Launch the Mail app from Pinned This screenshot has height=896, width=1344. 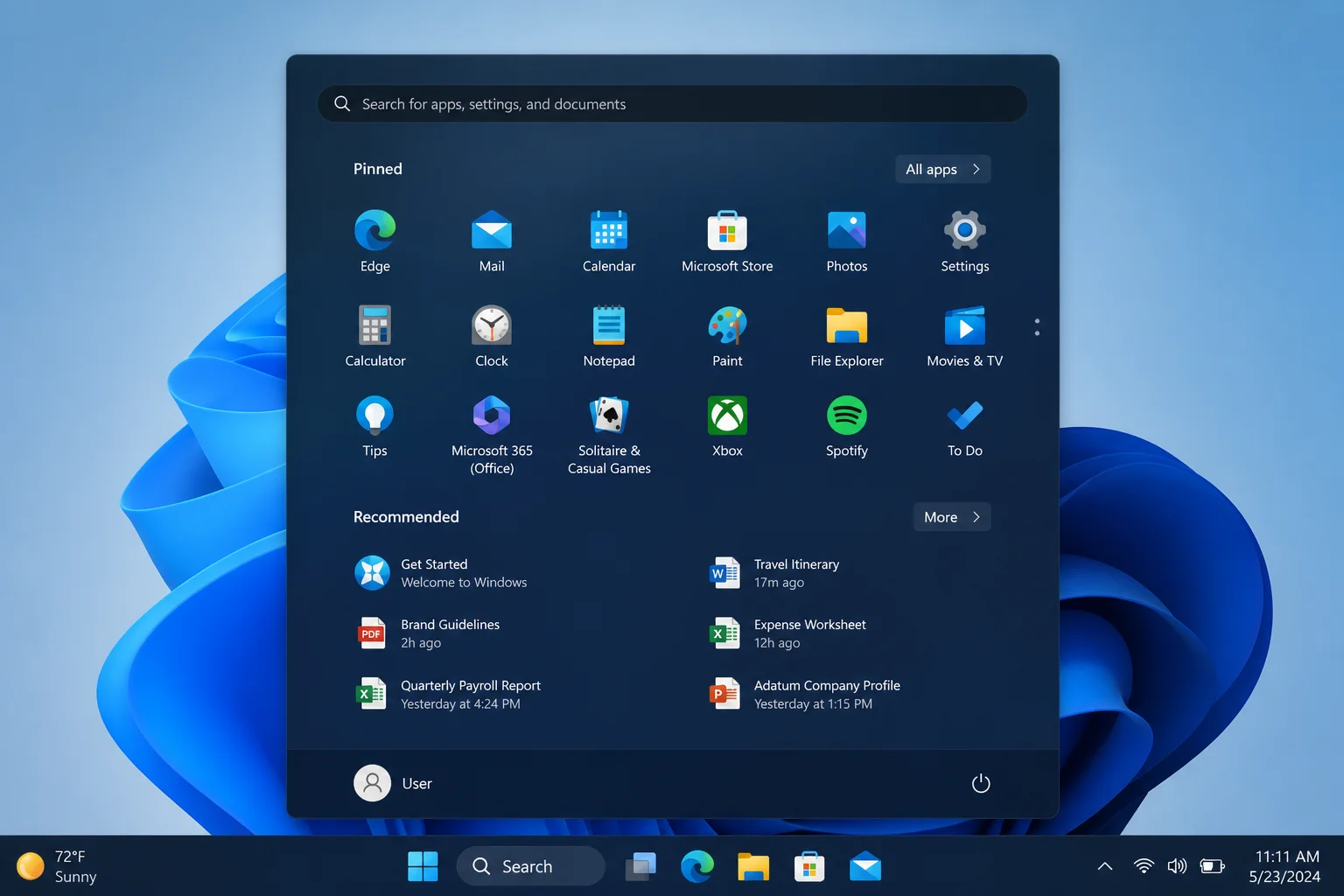[492, 241]
